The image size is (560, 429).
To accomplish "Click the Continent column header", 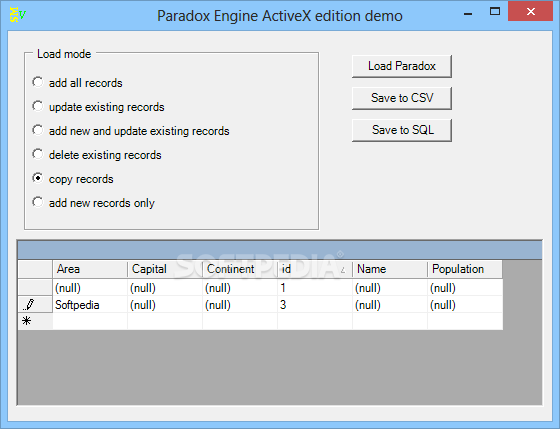I will pyautogui.click(x=240, y=269).
